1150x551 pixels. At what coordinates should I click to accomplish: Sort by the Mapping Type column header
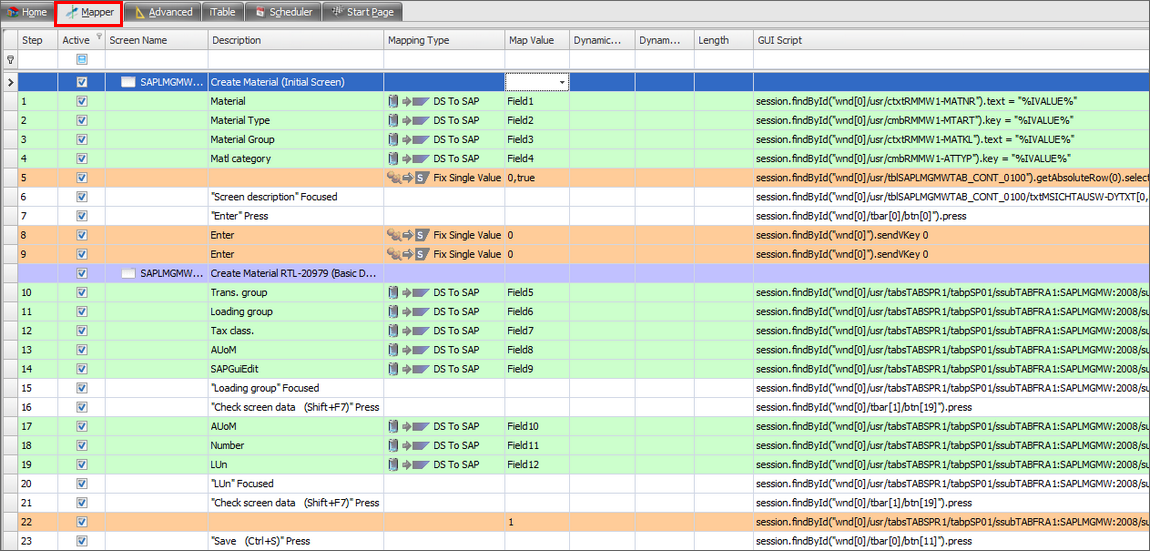[x=444, y=40]
